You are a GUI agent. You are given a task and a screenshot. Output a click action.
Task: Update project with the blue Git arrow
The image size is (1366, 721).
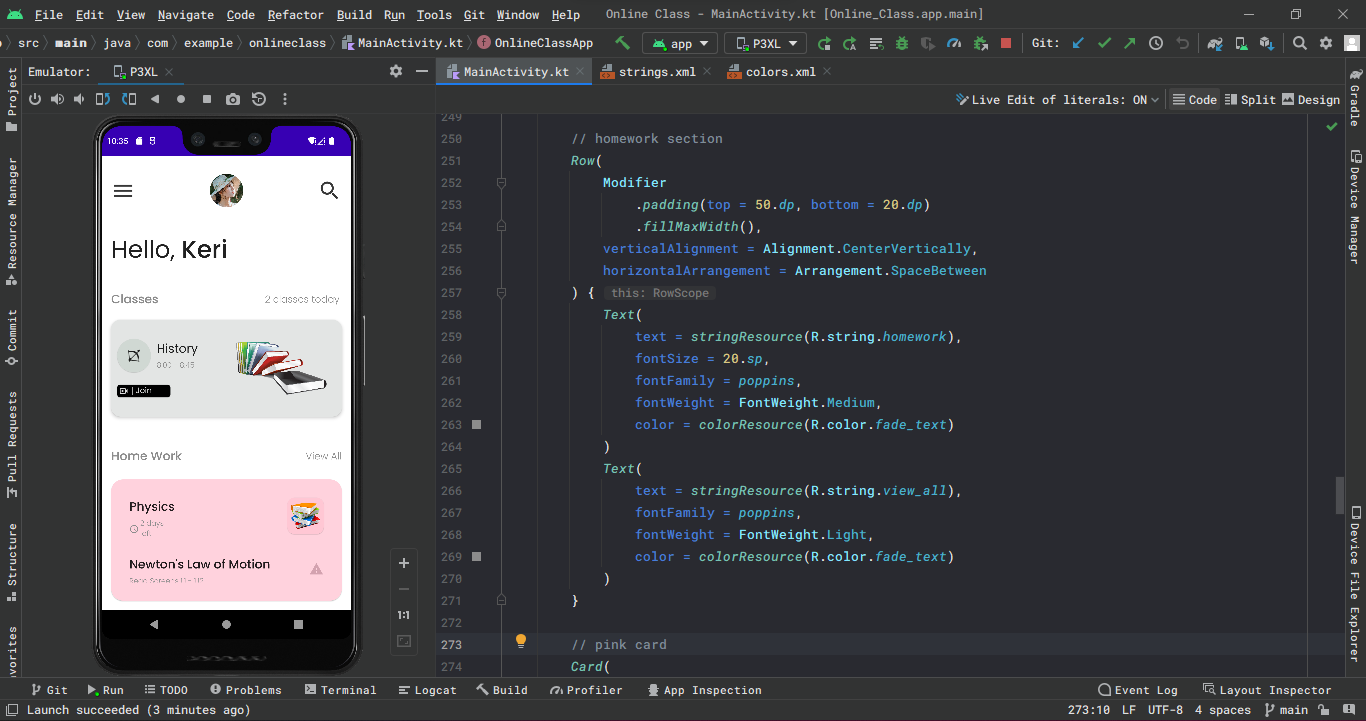(1078, 43)
